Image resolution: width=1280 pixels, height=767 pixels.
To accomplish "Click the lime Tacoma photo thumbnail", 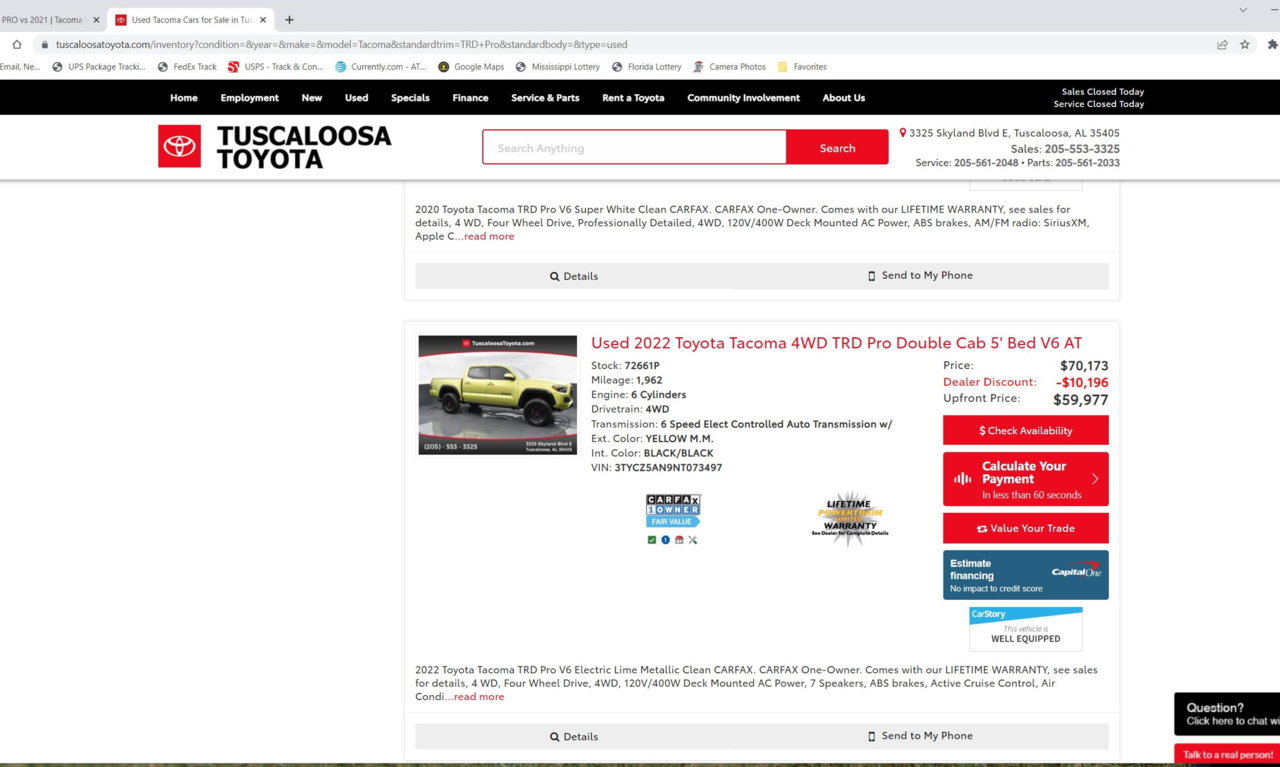I will point(498,395).
